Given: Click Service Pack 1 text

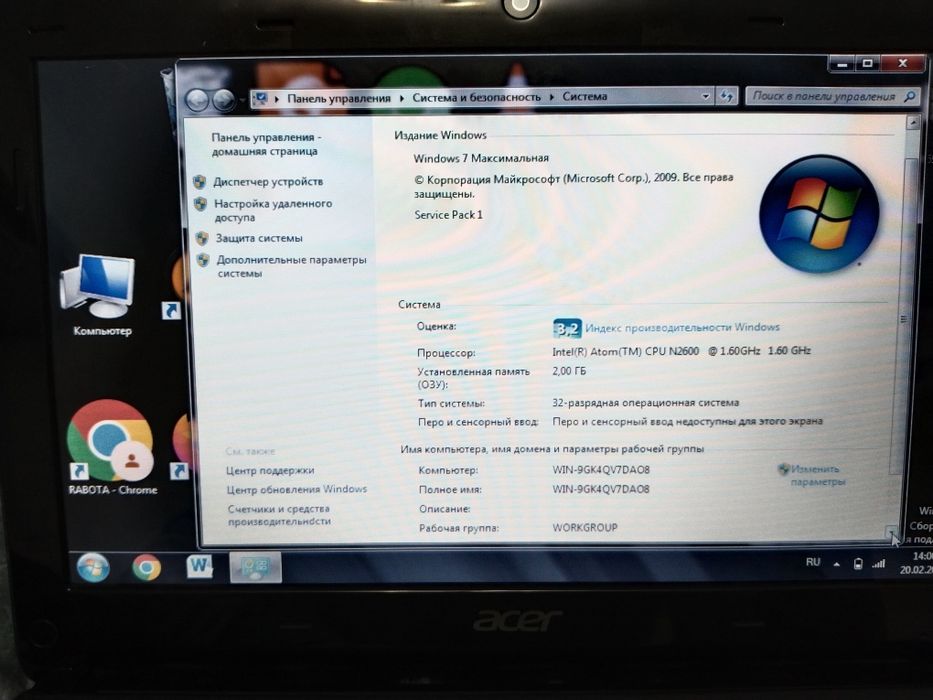Looking at the screenshot, I should [449, 215].
